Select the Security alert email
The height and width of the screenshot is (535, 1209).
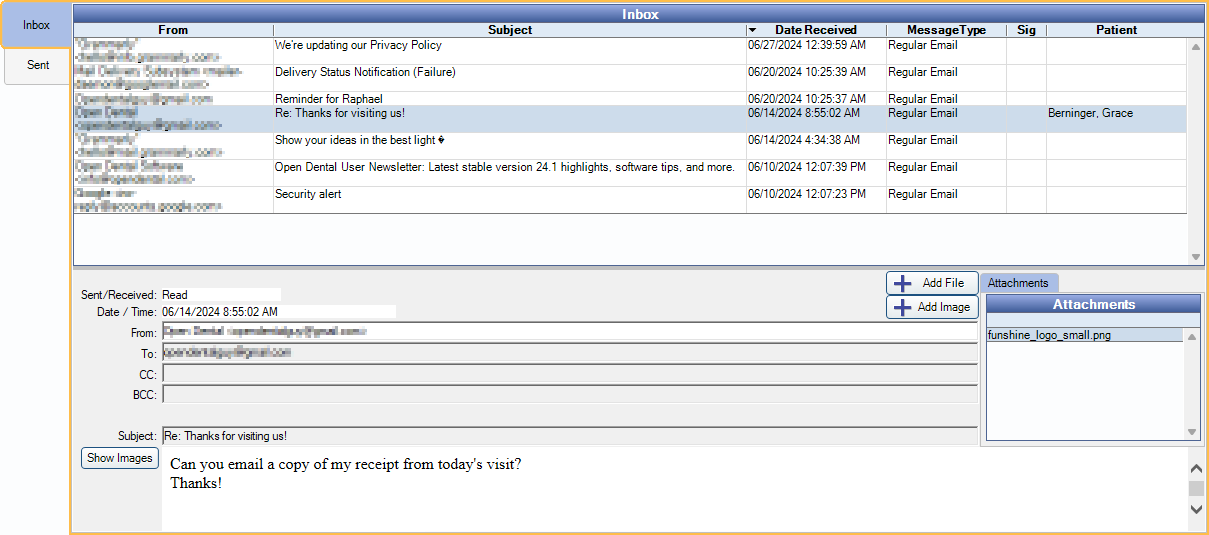click(x=308, y=194)
